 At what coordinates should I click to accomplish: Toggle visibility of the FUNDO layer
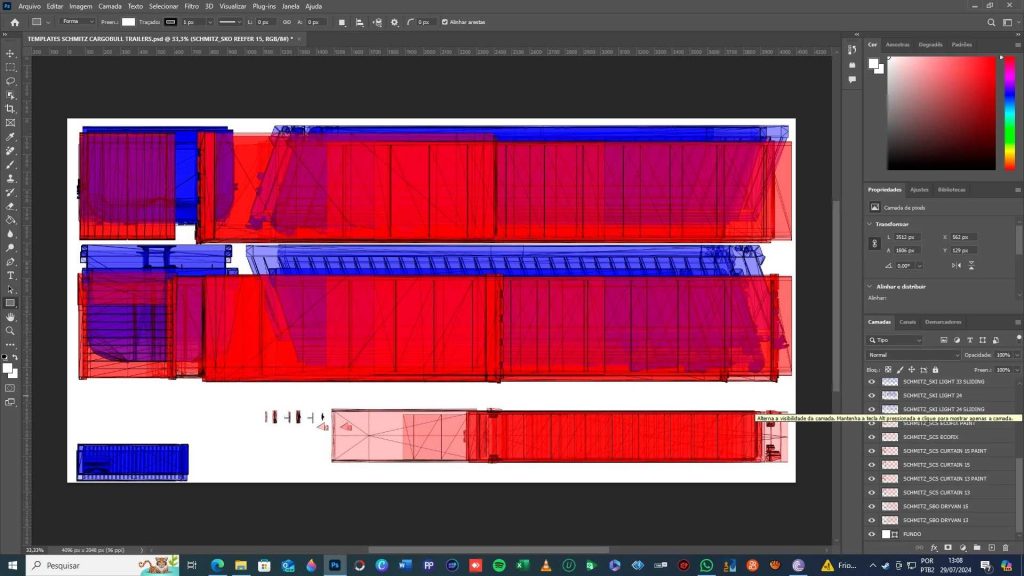(872, 533)
